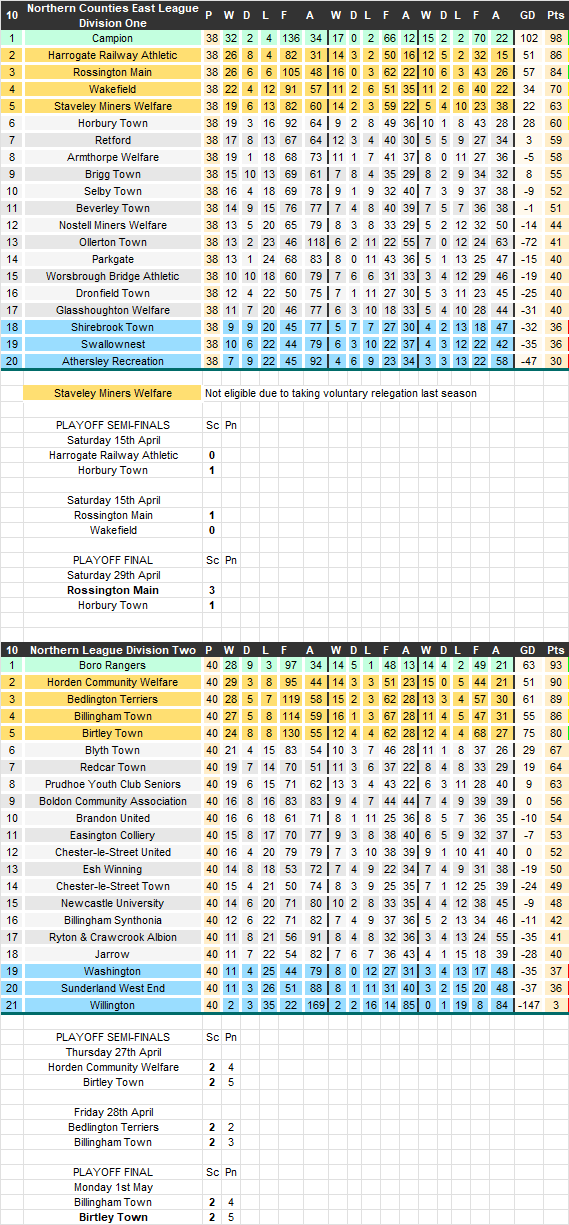This screenshot has height=1225, width=569.
Task: Select Beverley Town team name
Action: pyautogui.click(x=112, y=208)
